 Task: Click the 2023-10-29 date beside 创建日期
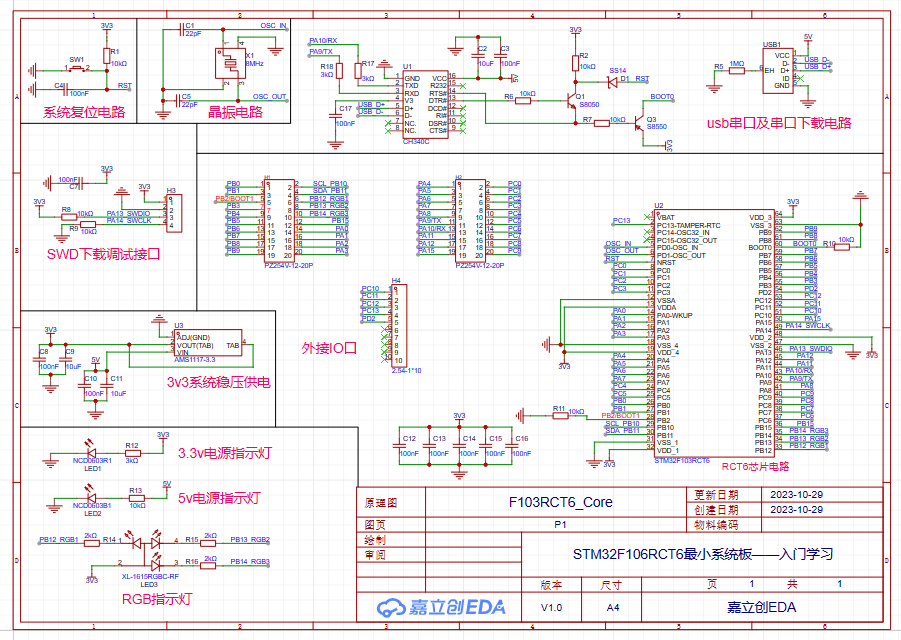tap(796, 510)
